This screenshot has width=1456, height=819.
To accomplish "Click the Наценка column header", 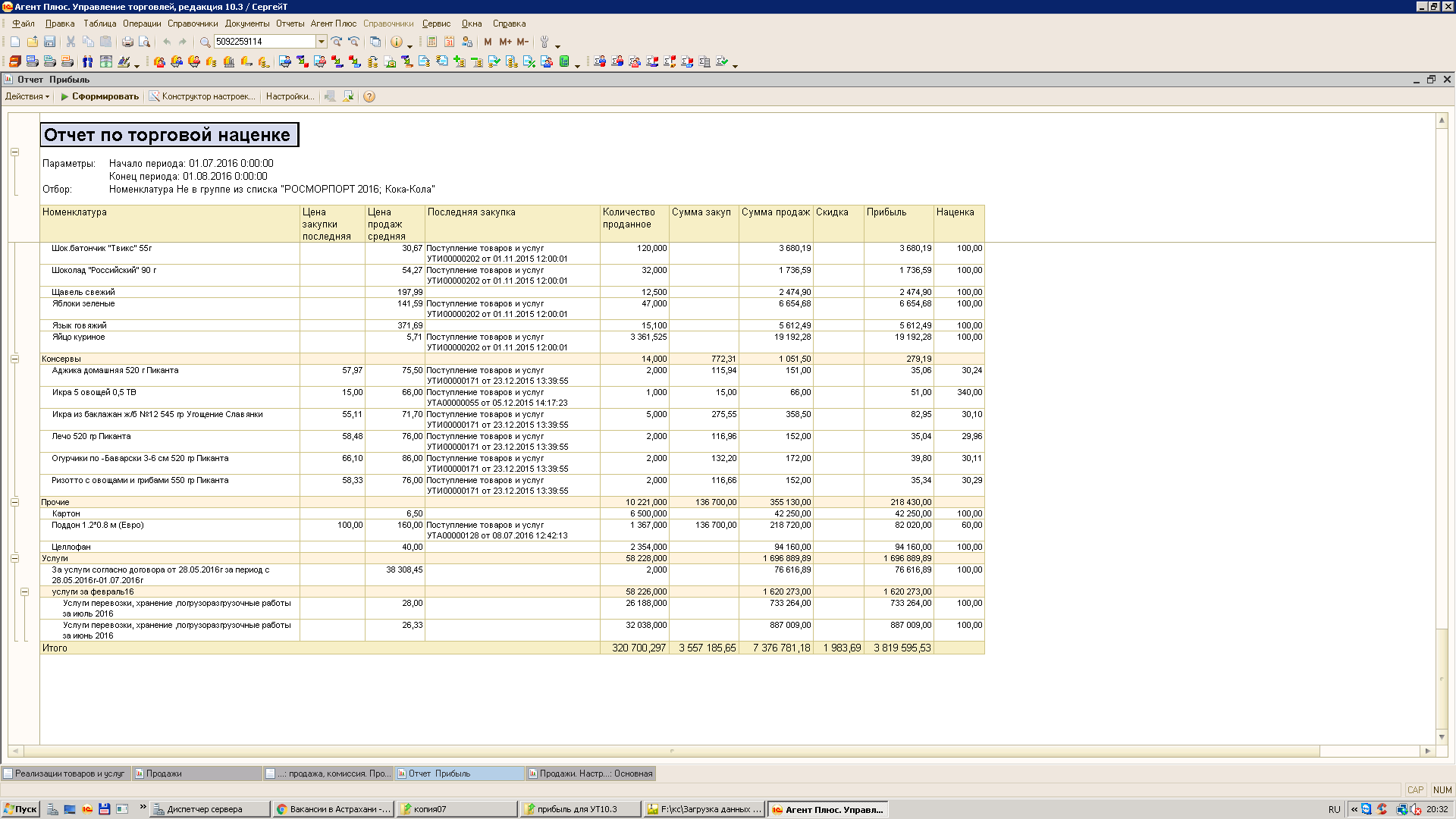I will click(x=959, y=224).
